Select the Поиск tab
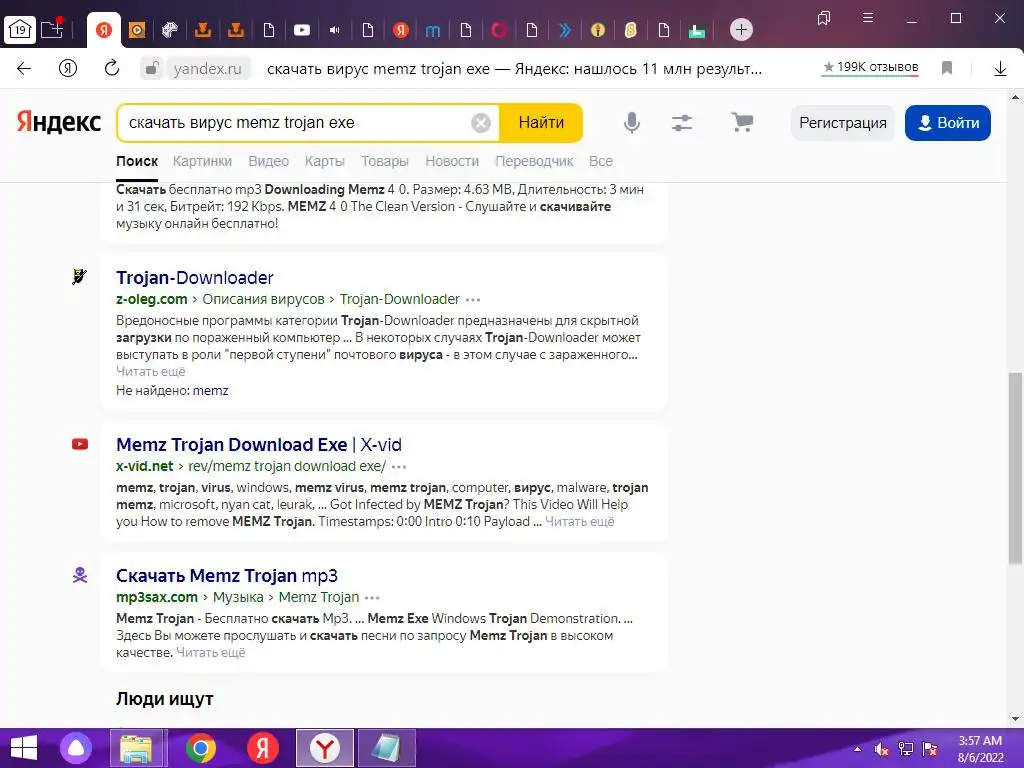The width and height of the screenshot is (1024, 768). click(x=137, y=161)
